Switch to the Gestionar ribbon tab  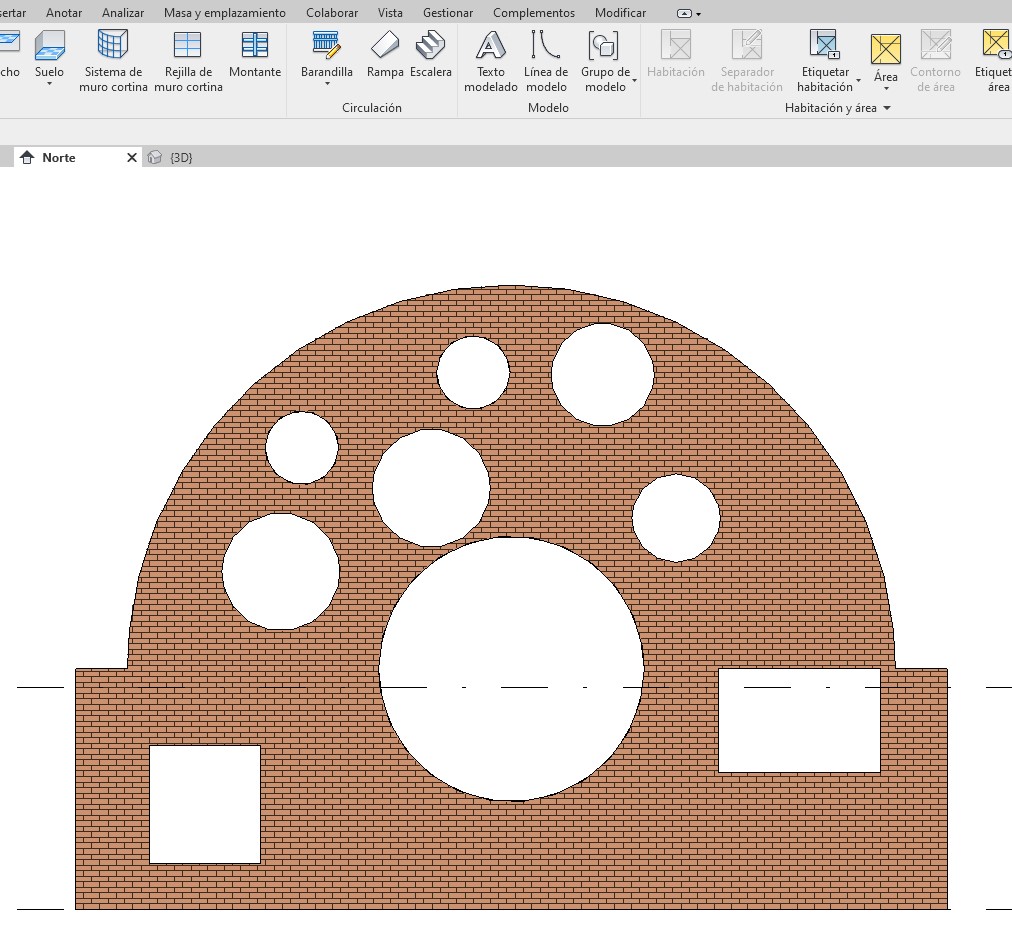[x=448, y=13]
